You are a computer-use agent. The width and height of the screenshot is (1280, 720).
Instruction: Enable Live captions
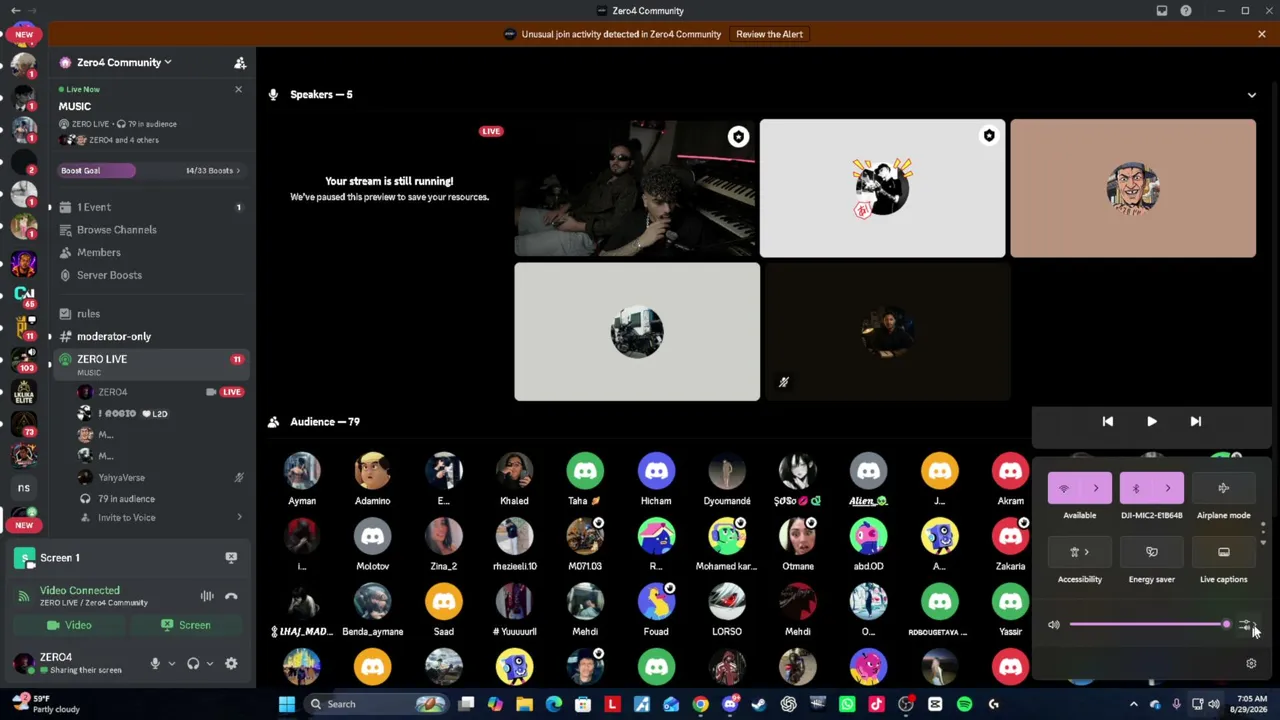1224,552
